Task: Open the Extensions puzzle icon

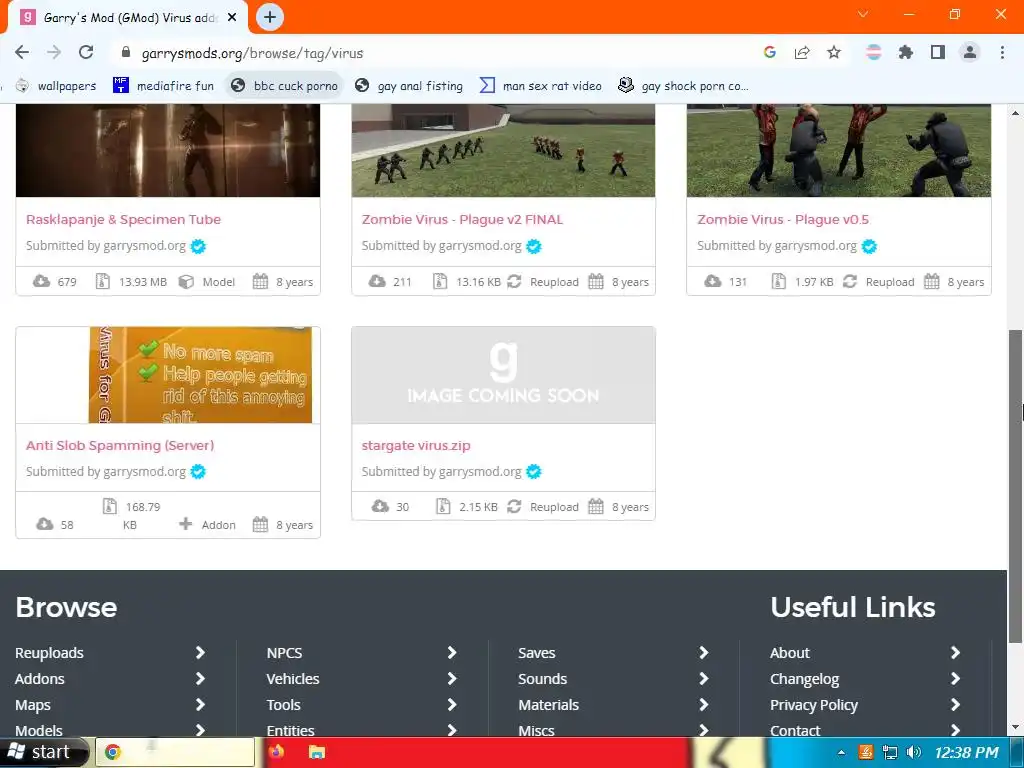Action: (905, 52)
